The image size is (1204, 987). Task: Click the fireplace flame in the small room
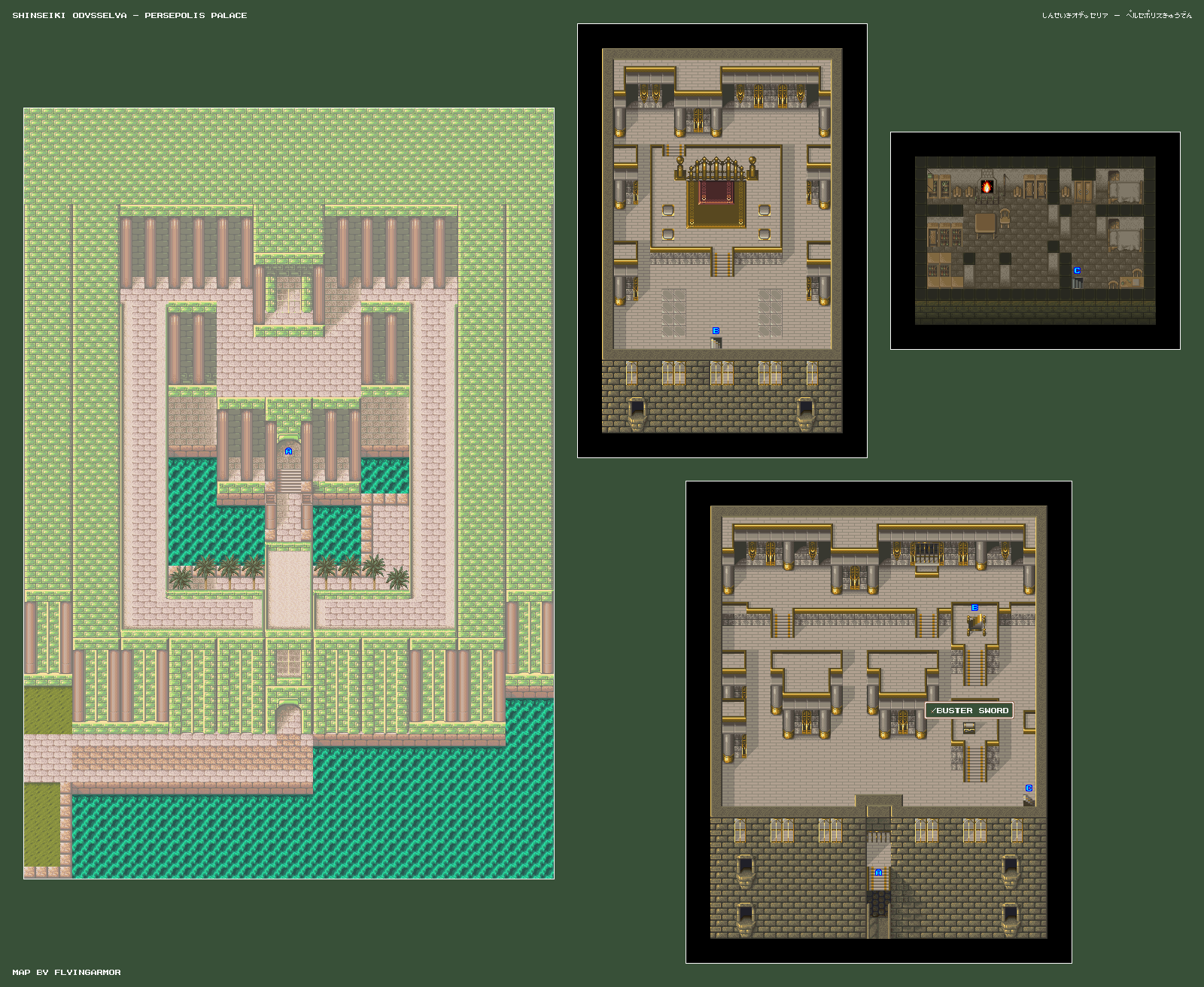[987, 187]
